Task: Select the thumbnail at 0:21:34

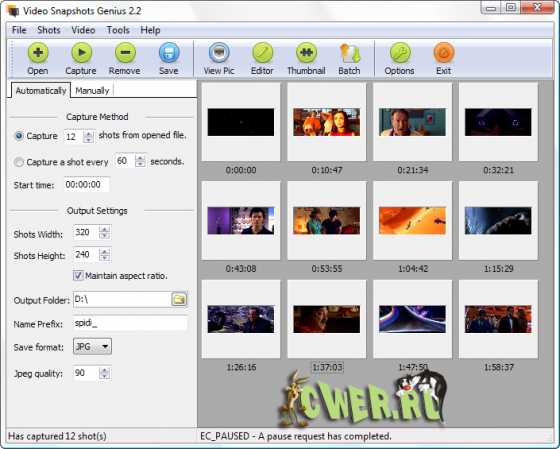Action: [412, 122]
